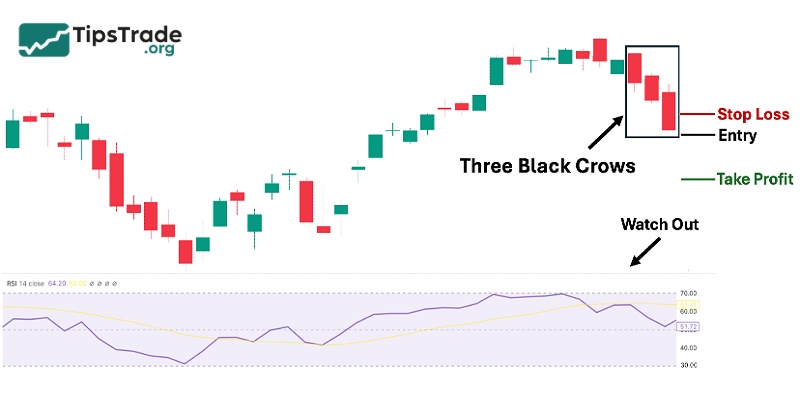Click the Watch Out annotation text

659,223
